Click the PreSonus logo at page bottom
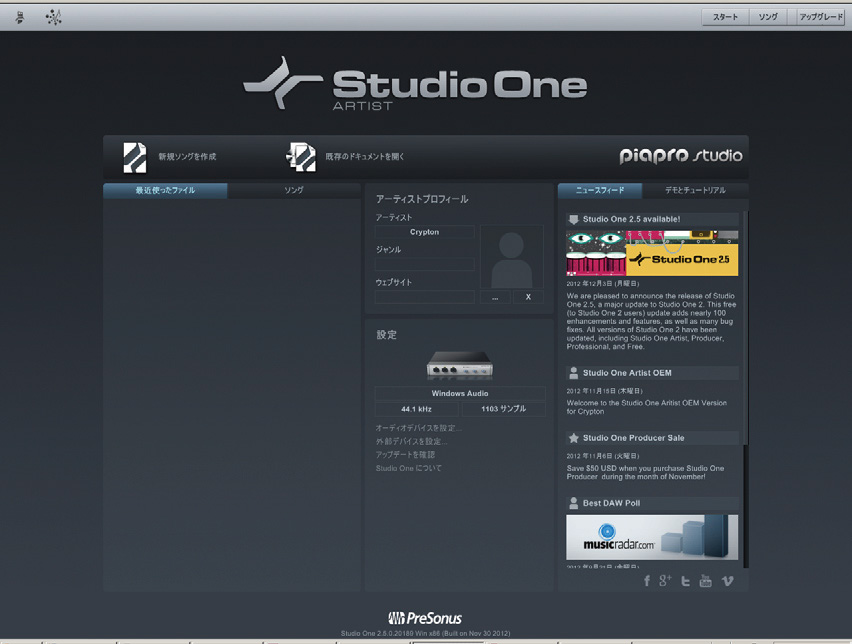This screenshot has width=852, height=644. click(x=425, y=619)
